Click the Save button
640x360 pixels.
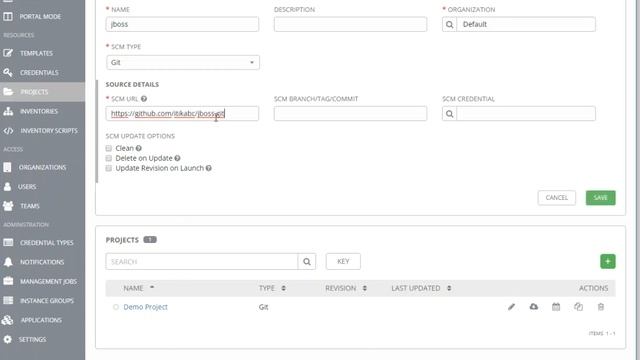coord(600,198)
